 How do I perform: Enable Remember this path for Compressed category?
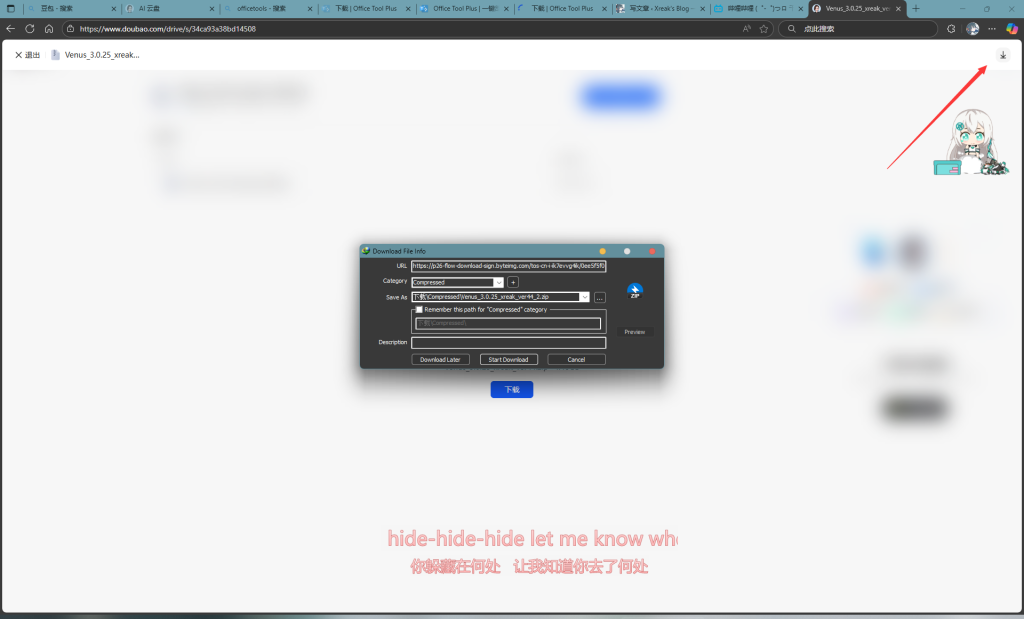pyautogui.click(x=419, y=309)
